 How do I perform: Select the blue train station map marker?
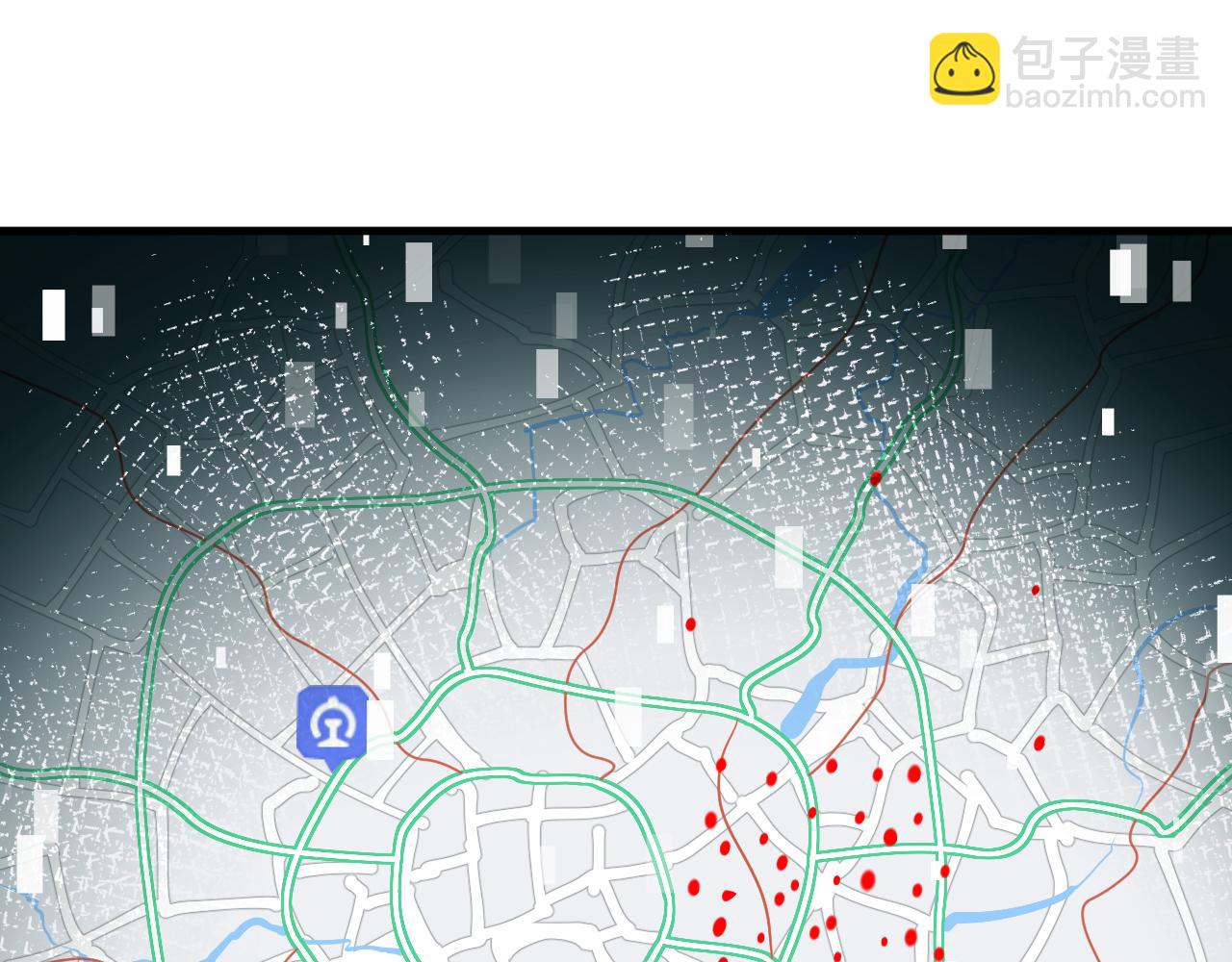[x=332, y=721]
